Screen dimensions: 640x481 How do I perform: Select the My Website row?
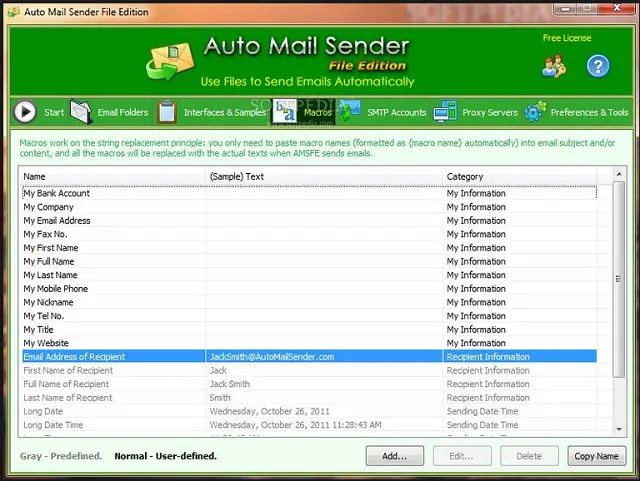coord(309,343)
